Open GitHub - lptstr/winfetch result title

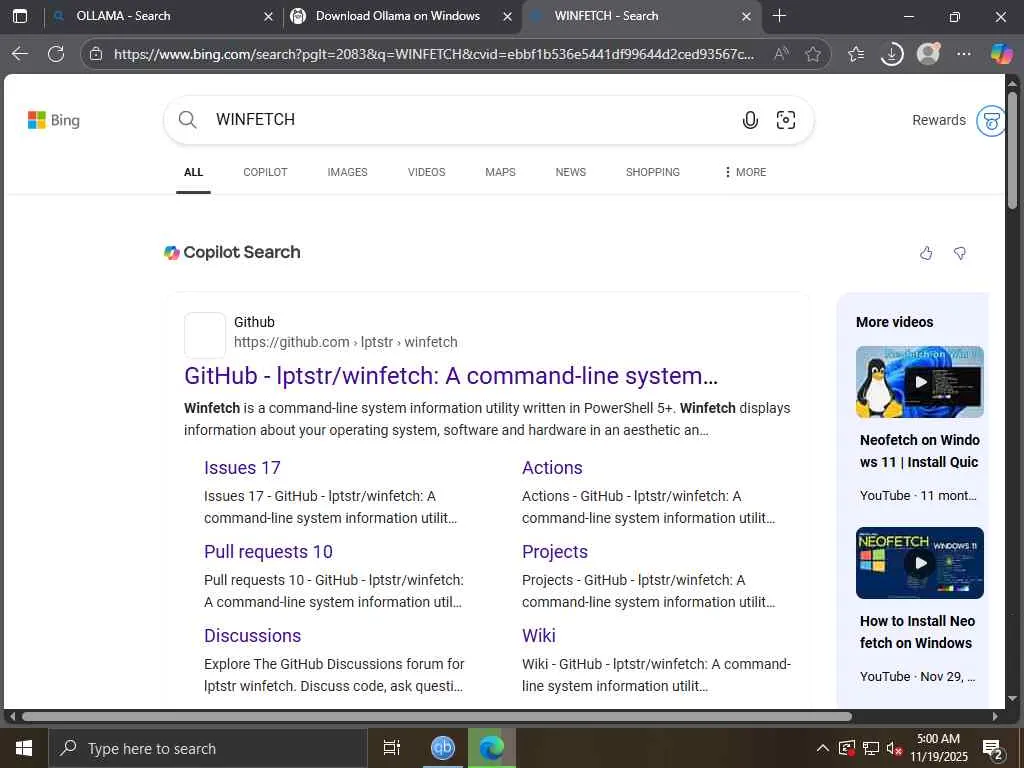tap(451, 376)
